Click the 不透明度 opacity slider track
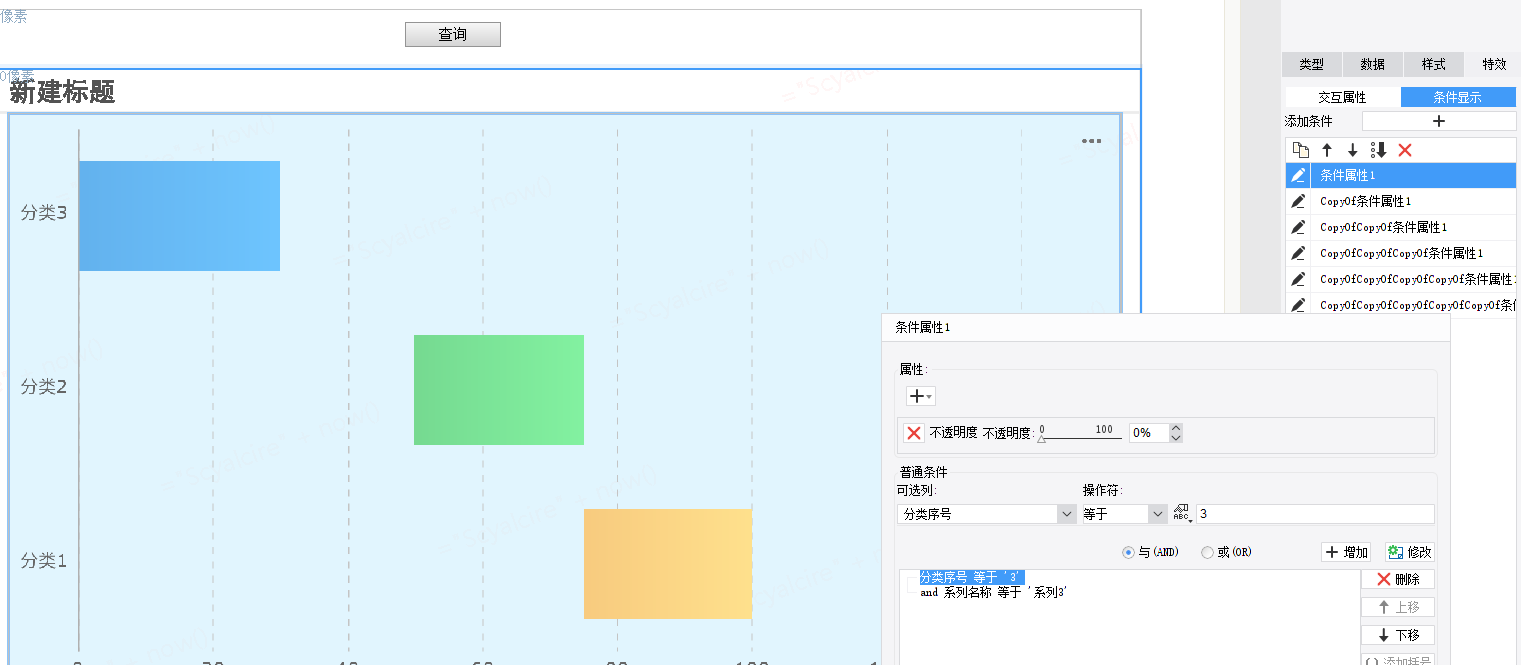The image size is (1521, 665). (x=1078, y=438)
